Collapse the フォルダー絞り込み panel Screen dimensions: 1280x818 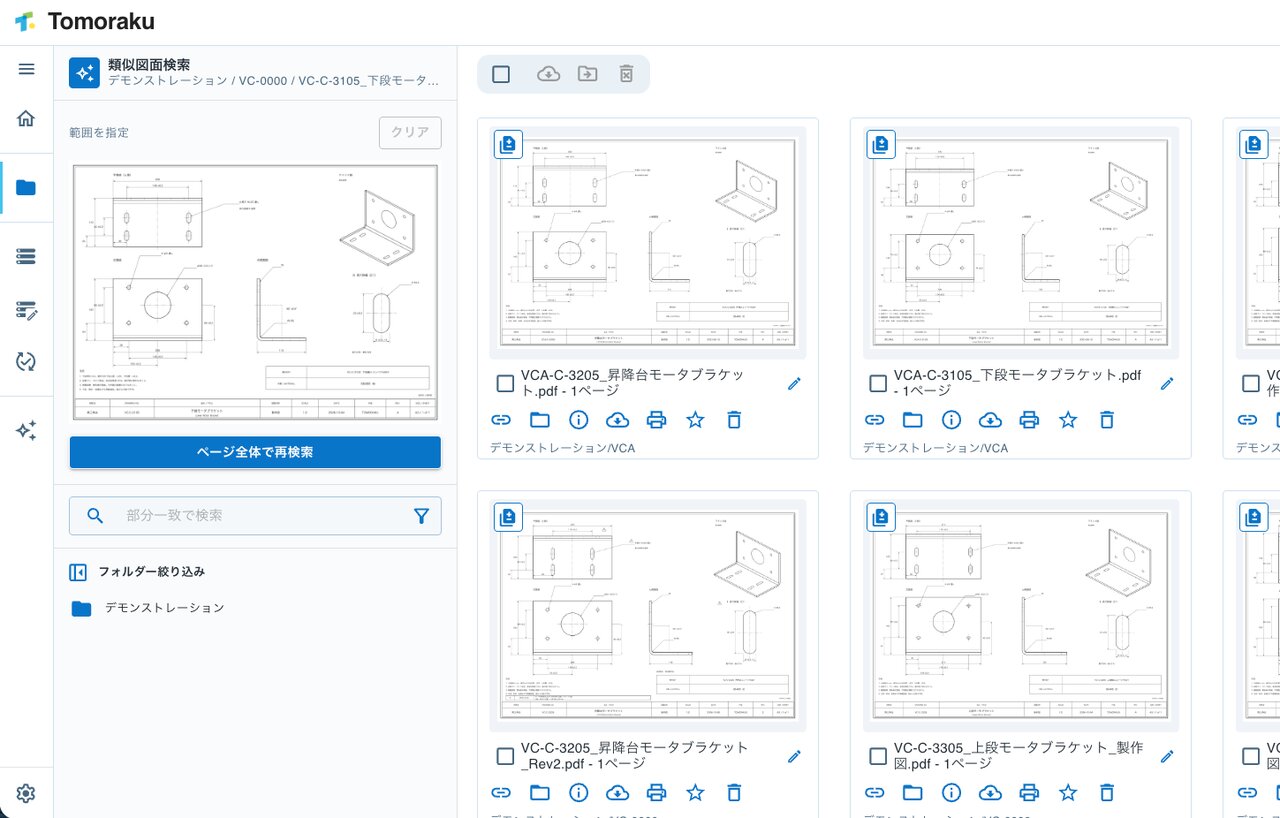click(78, 572)
